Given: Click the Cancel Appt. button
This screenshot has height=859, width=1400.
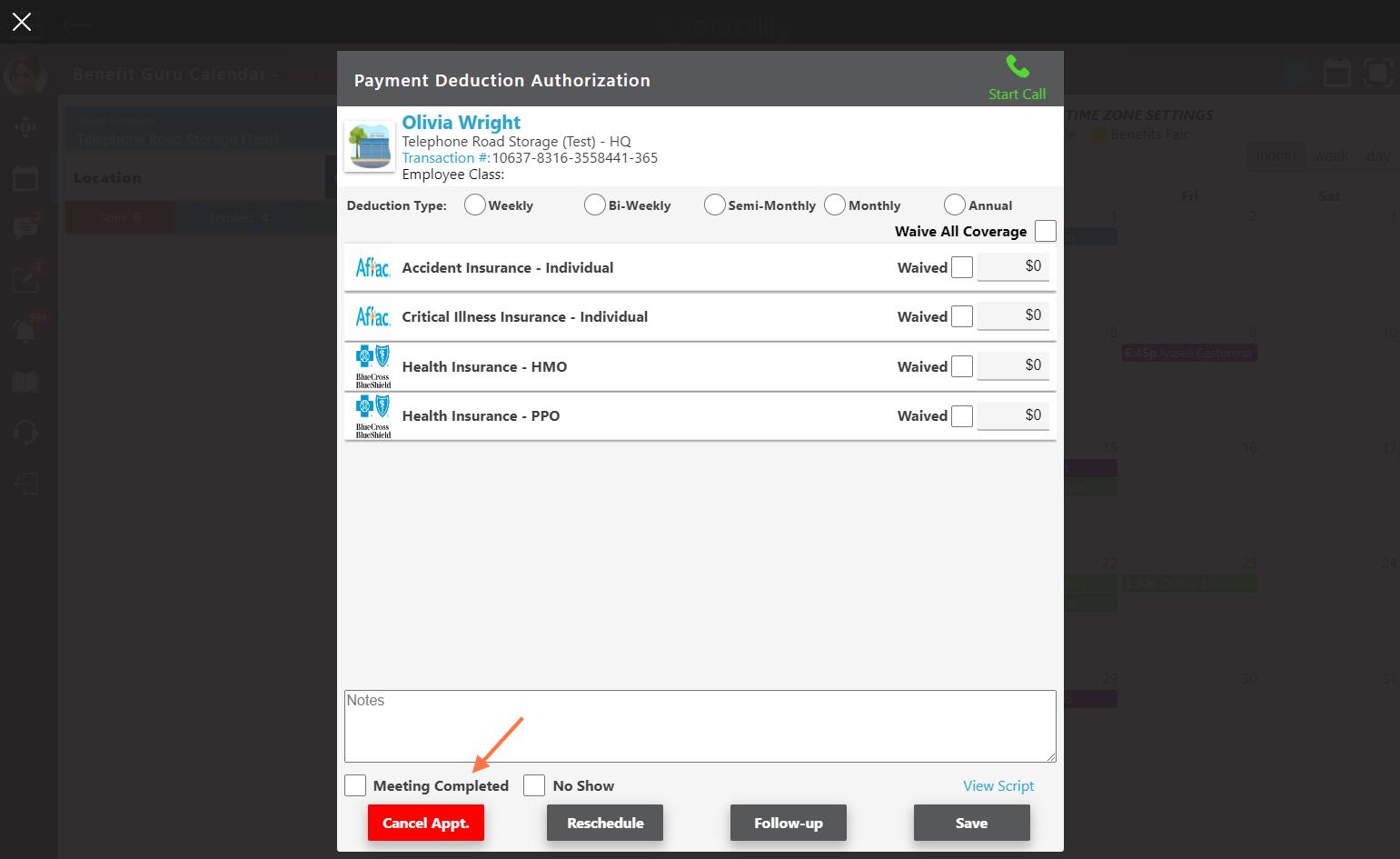Looking at the screenshot, I should click(x=426, y=823).
